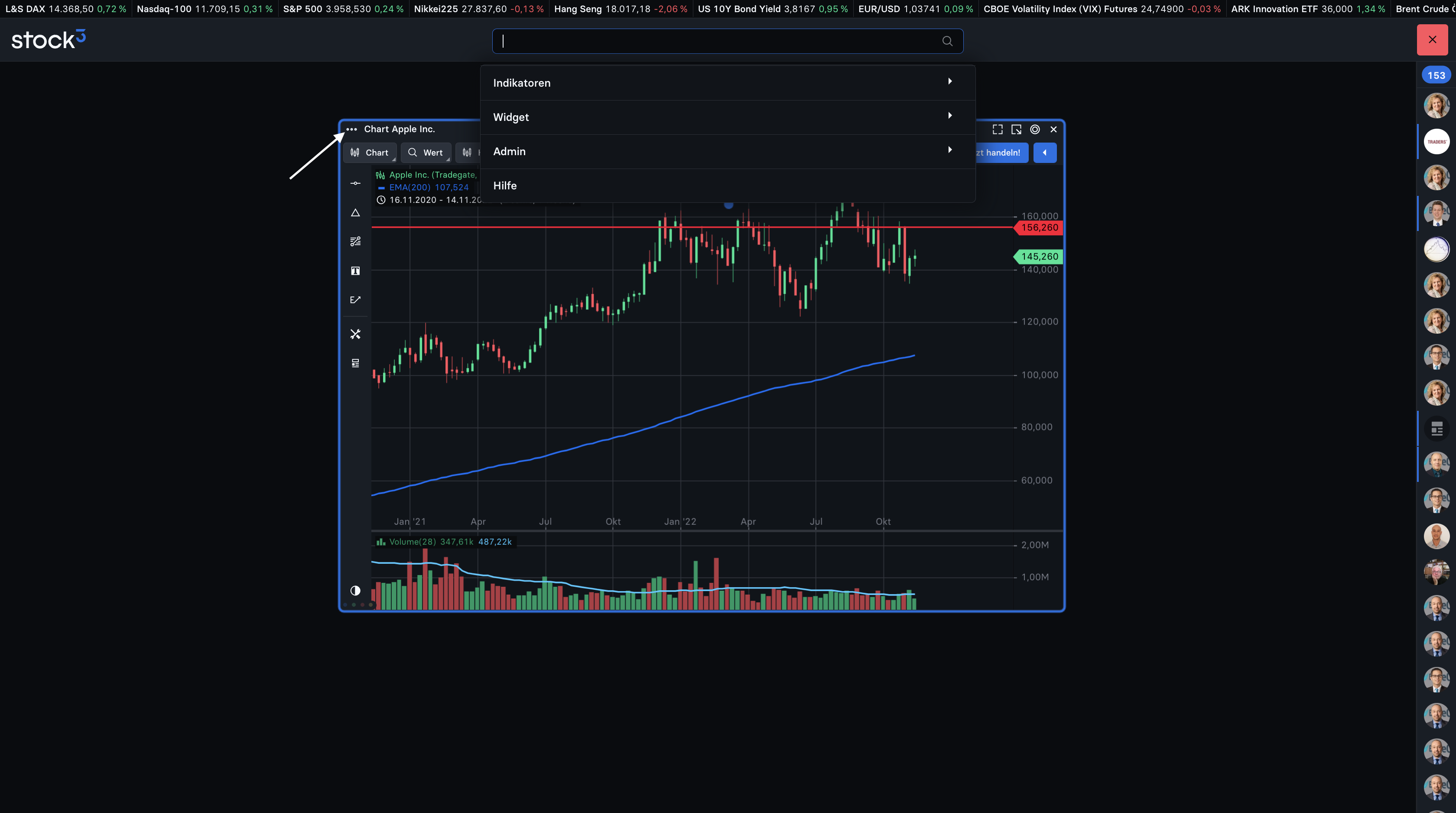This screenshot has width=1456, height=813.
Task: Expand the Indikatoren submenu arrow
Action: pos(950,81)
